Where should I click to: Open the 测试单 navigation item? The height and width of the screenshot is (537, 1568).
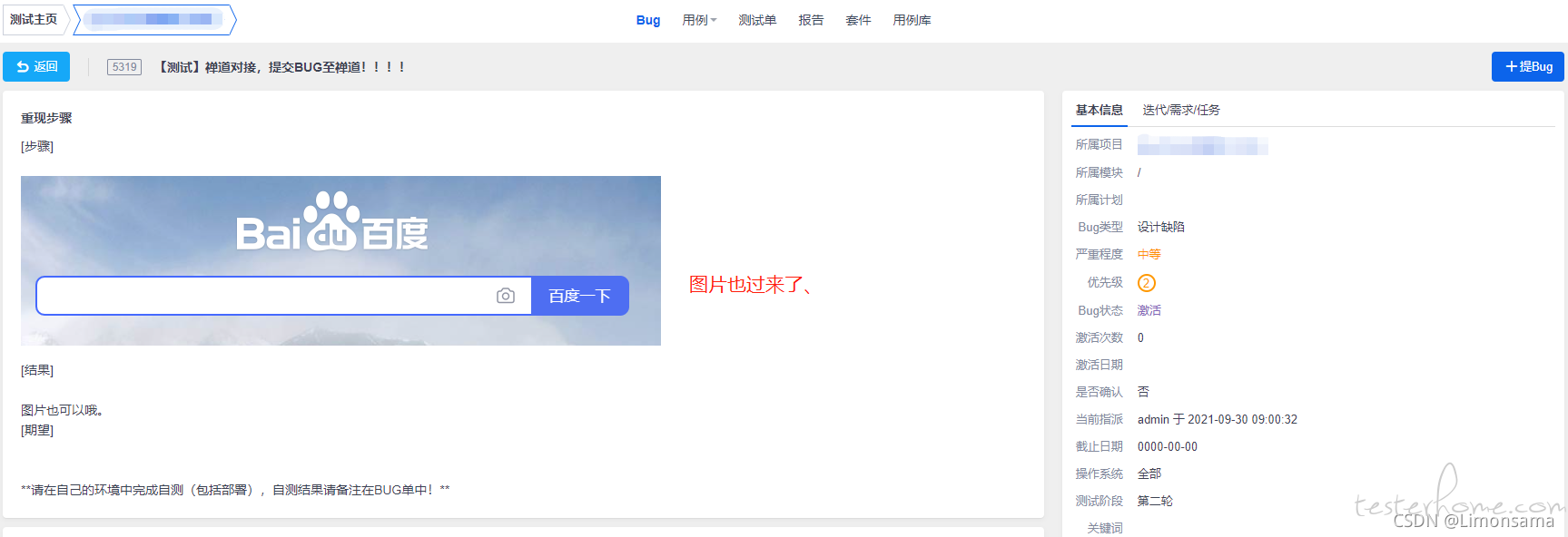(x=757, y=20)
